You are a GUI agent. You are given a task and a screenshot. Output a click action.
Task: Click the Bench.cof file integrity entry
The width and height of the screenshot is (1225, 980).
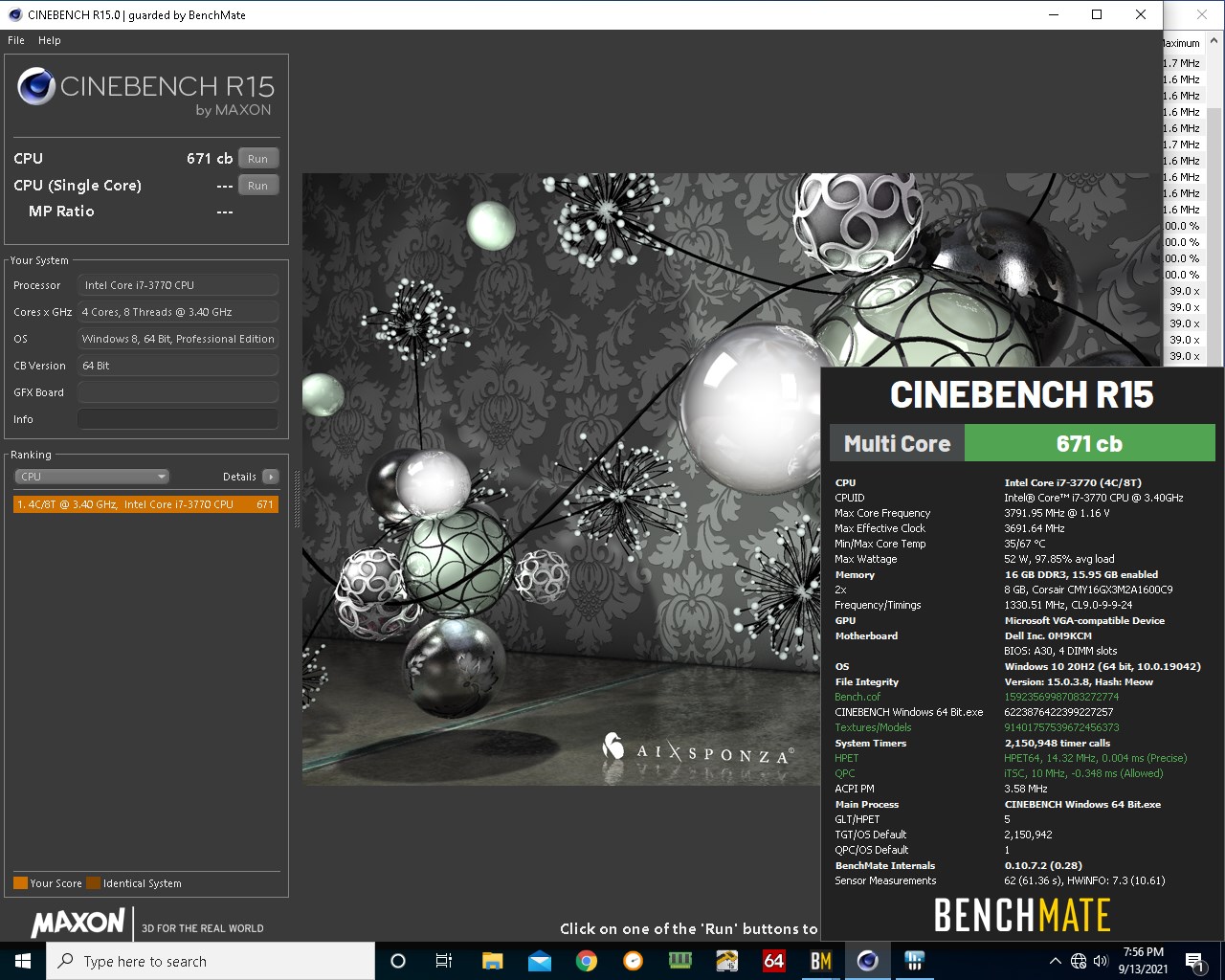pyautogui.click(x=857, y=697)
